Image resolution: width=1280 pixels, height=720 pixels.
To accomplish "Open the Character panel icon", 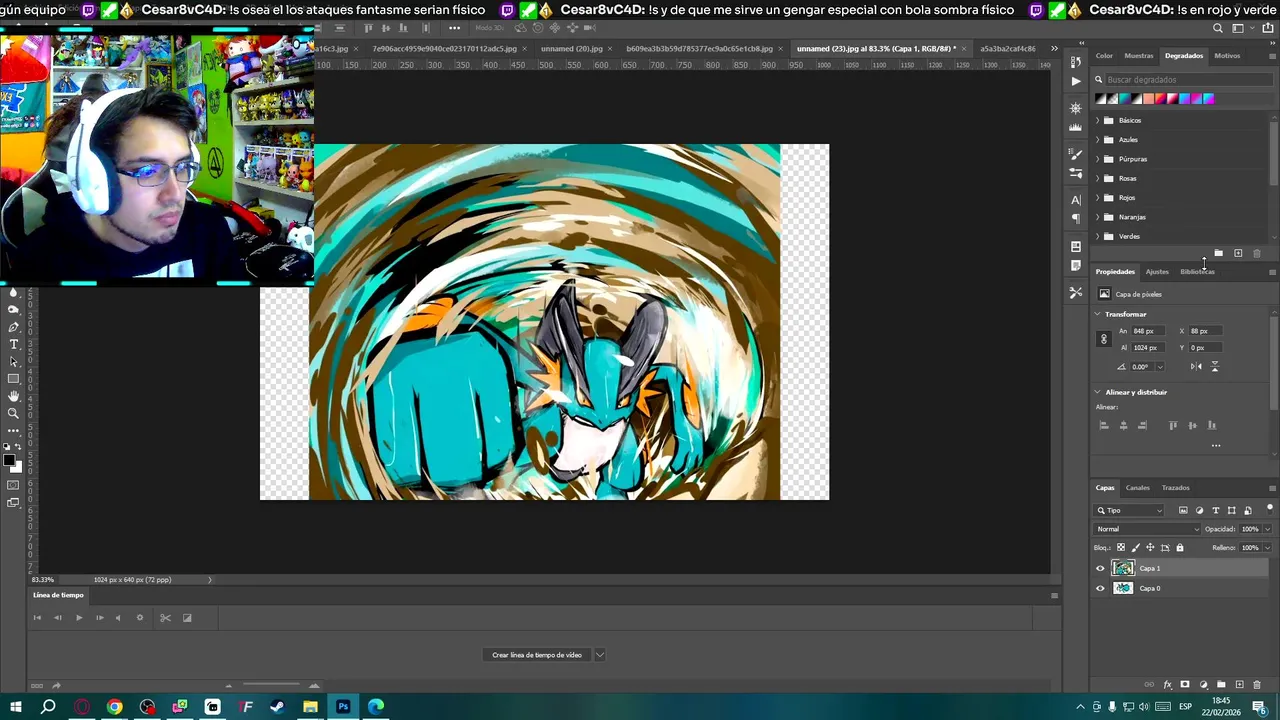I will tap(1076, 200).
